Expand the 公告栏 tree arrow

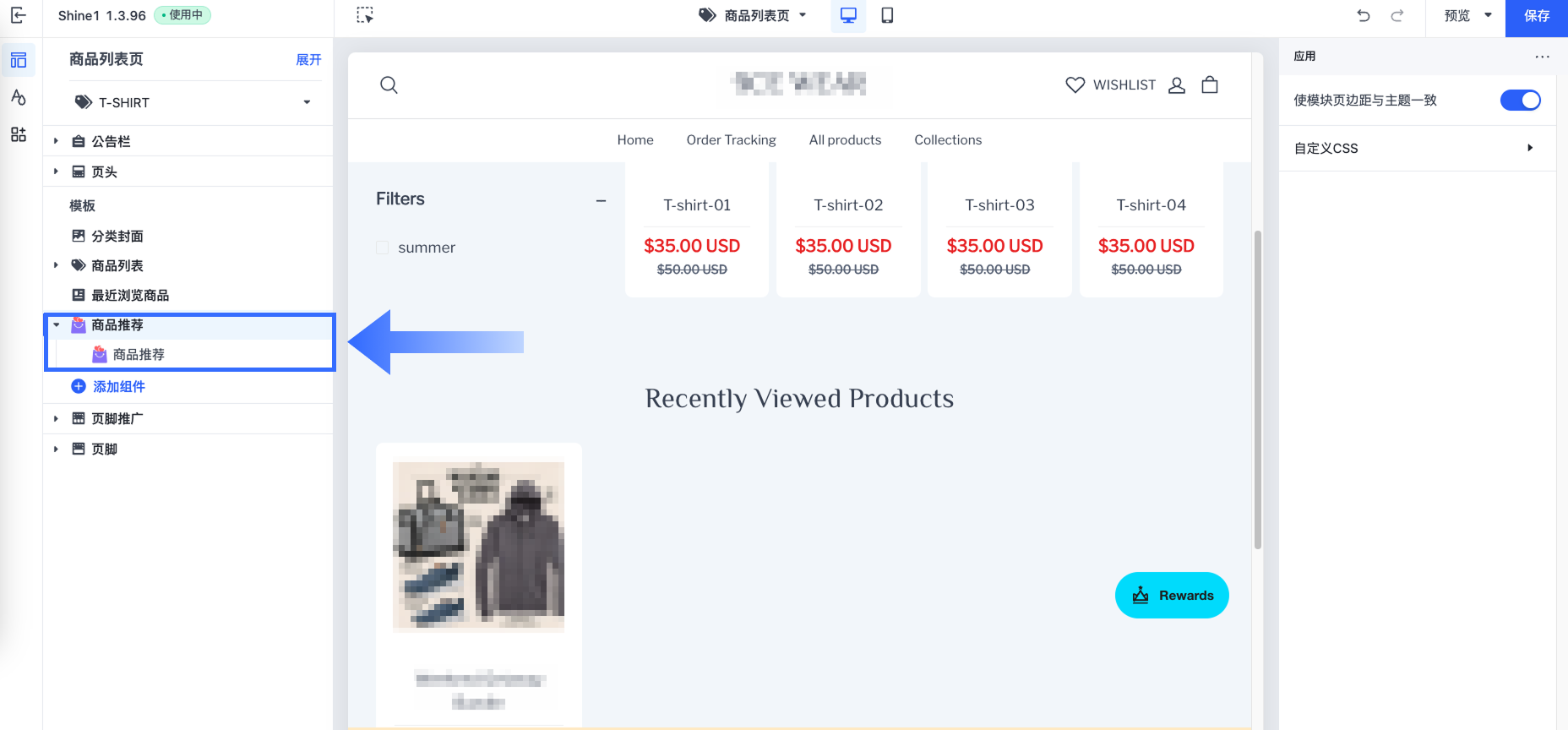[56, 141]
